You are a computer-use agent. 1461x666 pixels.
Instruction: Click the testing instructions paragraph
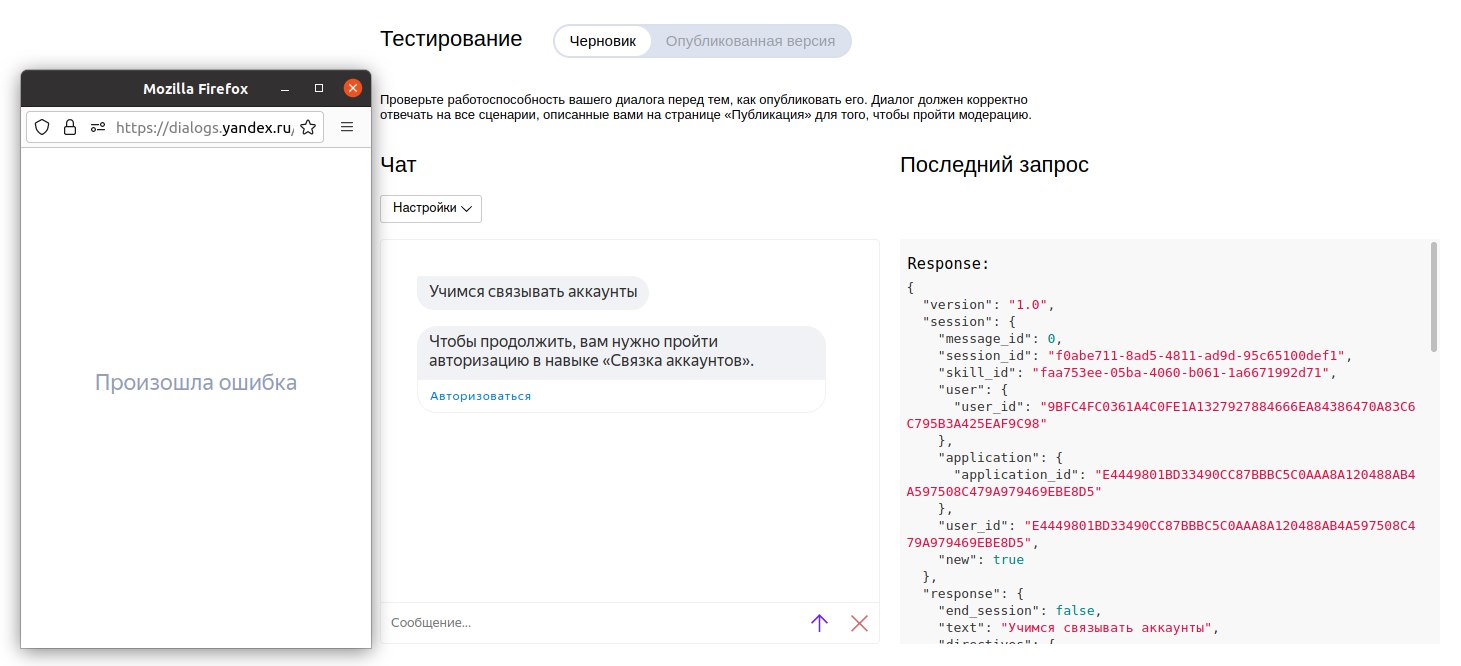coord(706,108)
